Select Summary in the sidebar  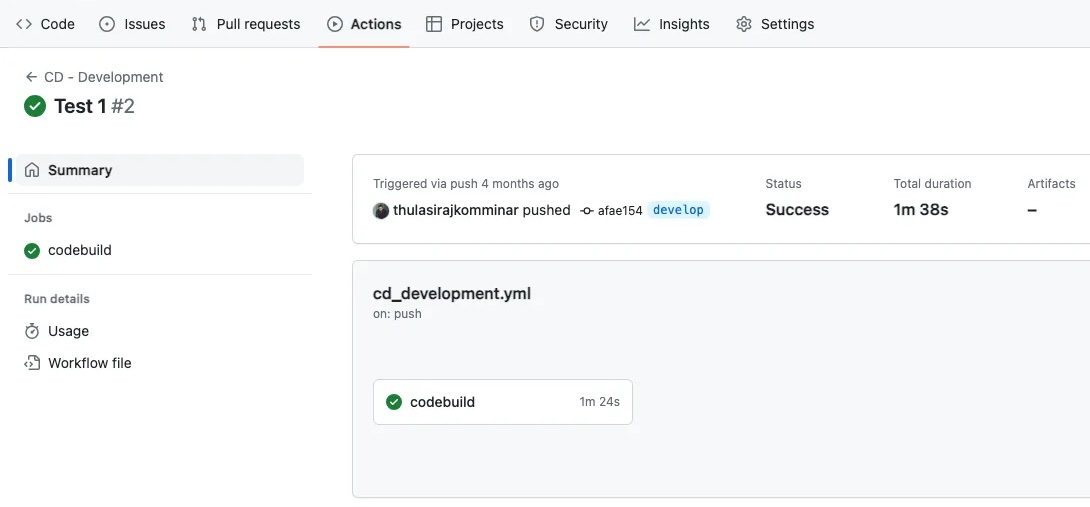(x=160, y=170)
